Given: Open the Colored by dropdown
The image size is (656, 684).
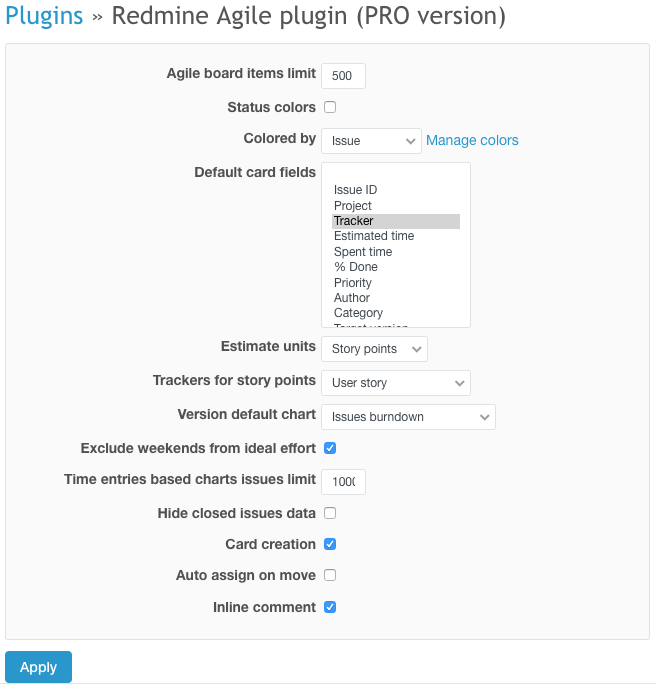Looking at the screenshot, I should (371, 141).
